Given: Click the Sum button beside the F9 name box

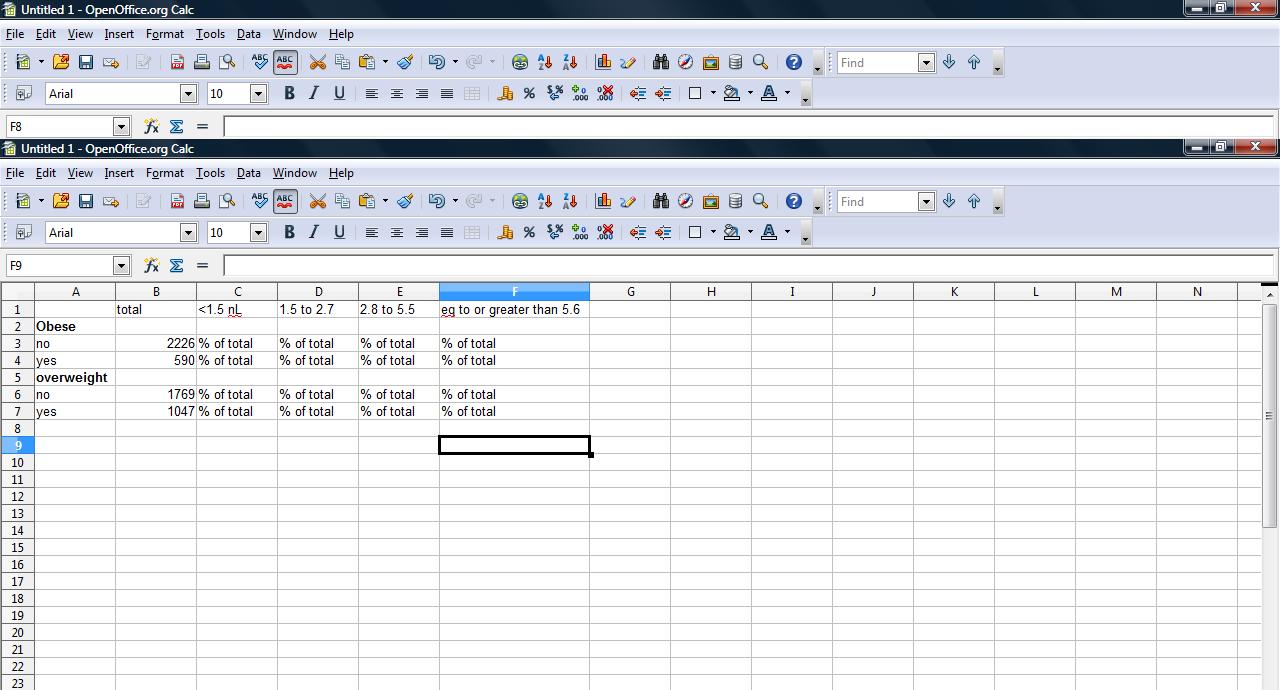Looking at the screenshot, I should [x=177, y=266].
